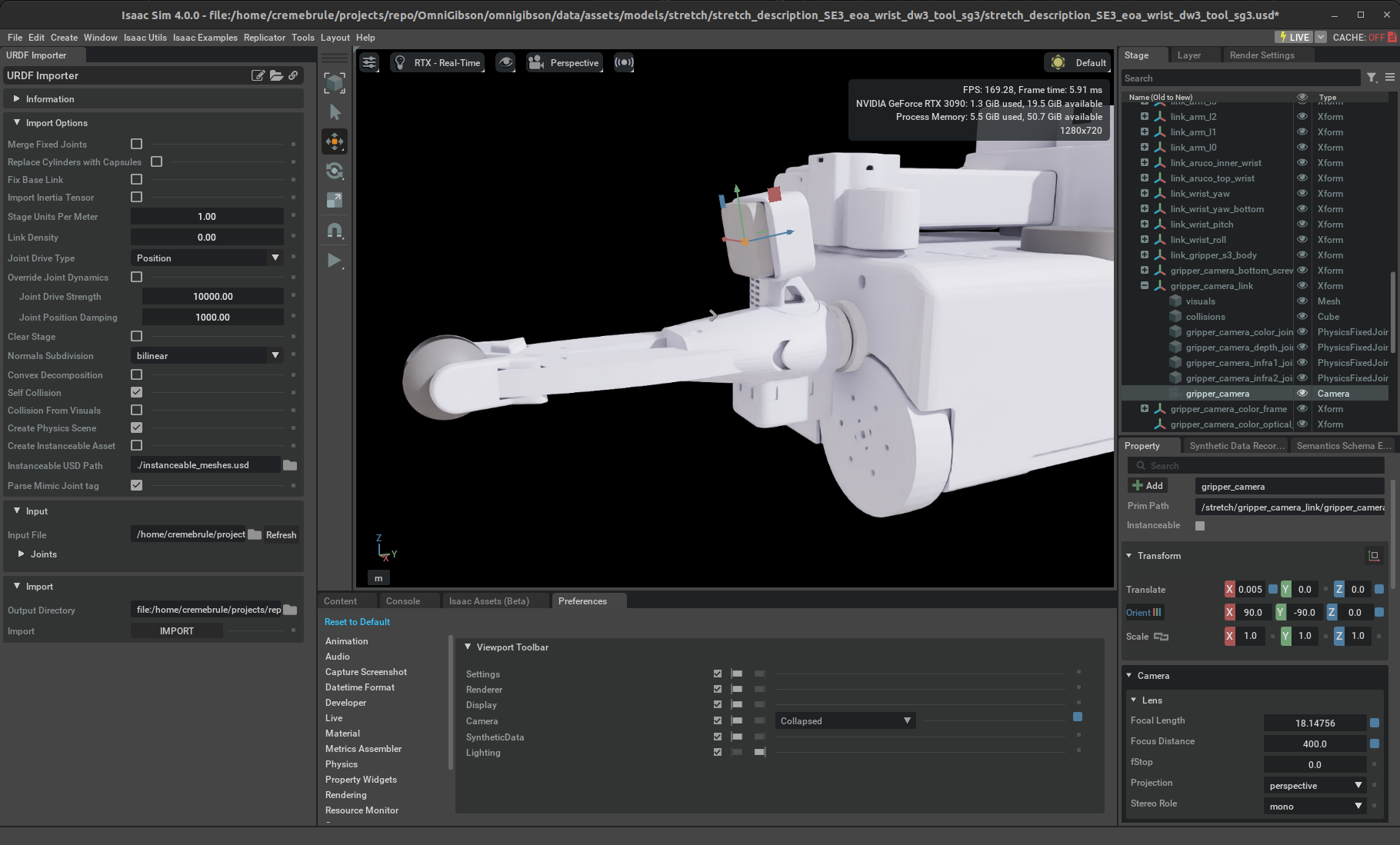Open the viewport visibility eye menu
The width and height of the screenshot is (1400, 845).
(x=505, y=62)
